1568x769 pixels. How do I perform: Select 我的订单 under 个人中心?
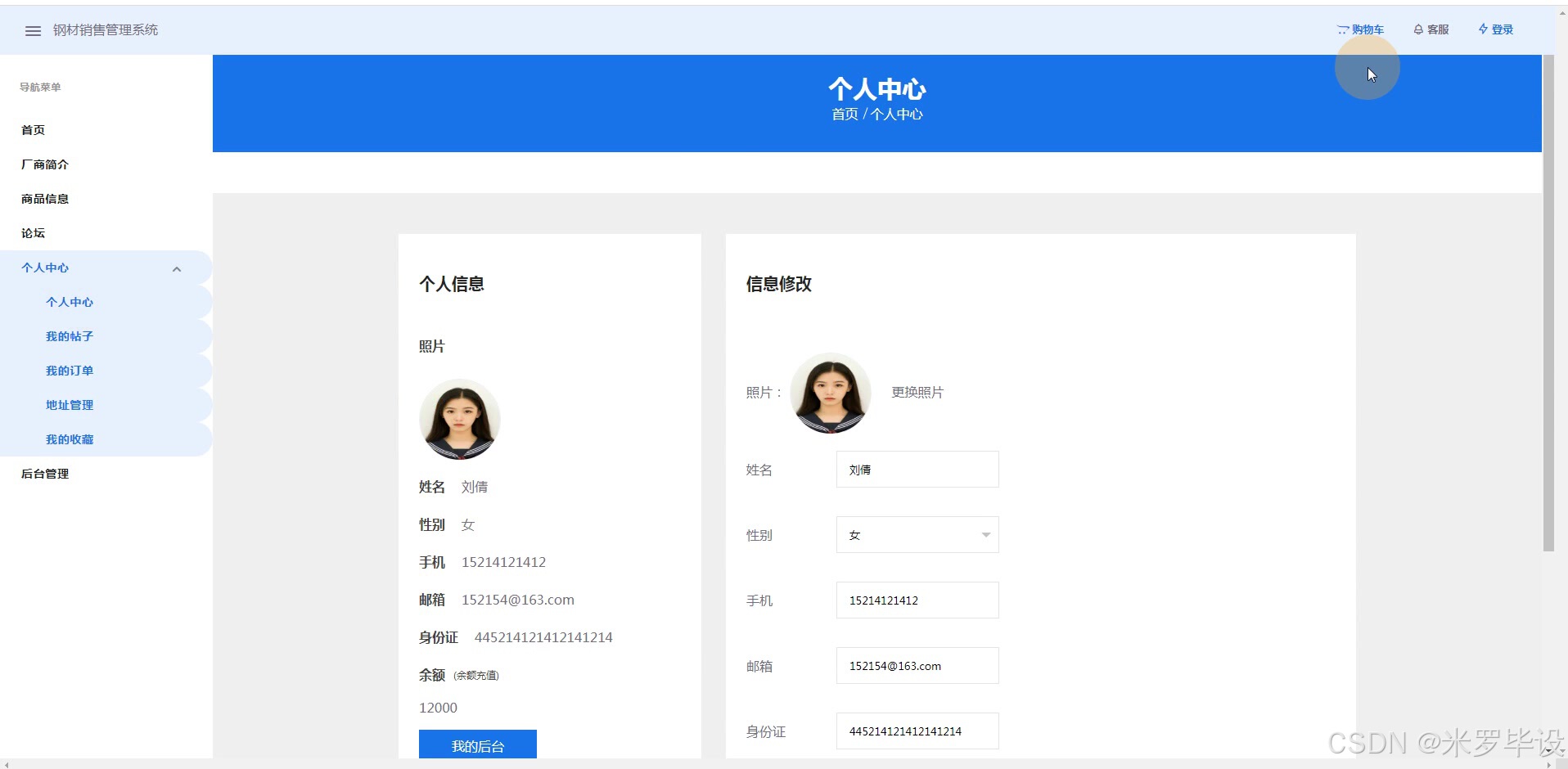pyautogui.click(x=70, y=371)
